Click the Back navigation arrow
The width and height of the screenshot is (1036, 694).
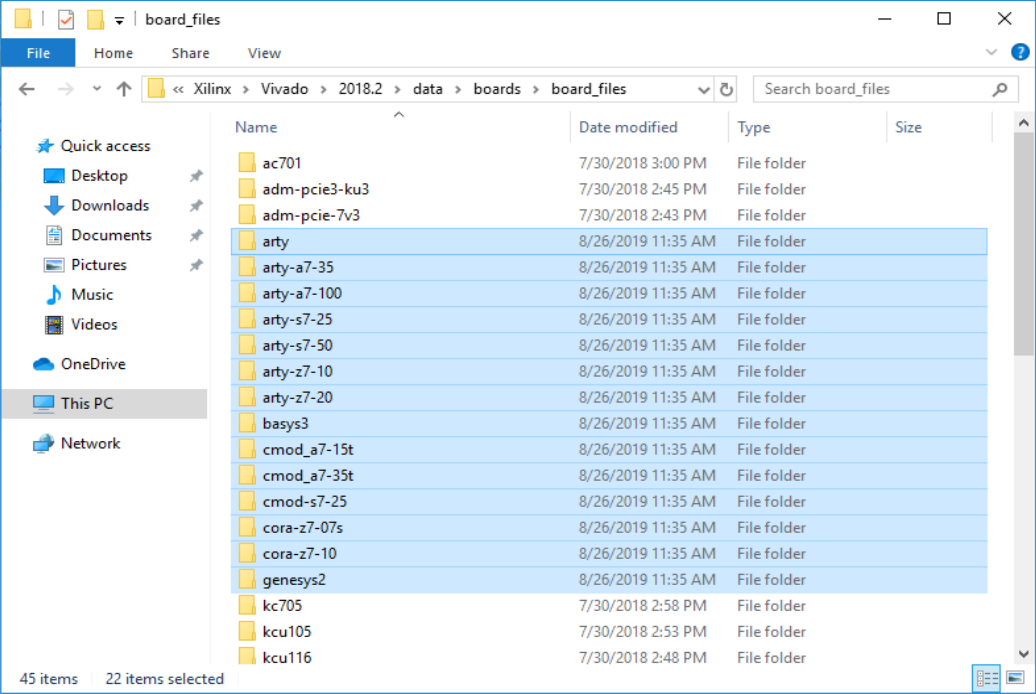tap(26, 89)
